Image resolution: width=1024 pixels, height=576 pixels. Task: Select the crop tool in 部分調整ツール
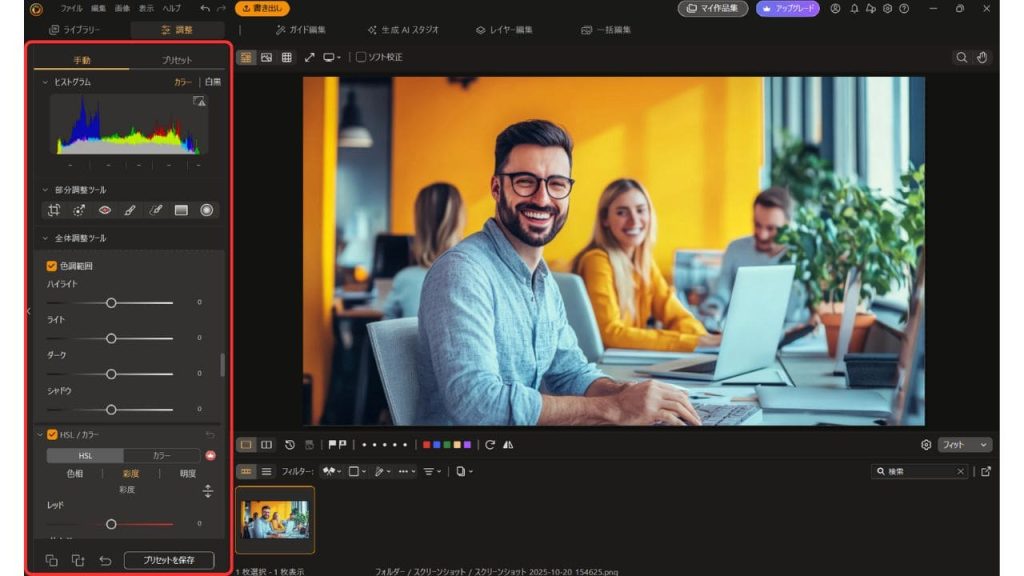(53, 210)
